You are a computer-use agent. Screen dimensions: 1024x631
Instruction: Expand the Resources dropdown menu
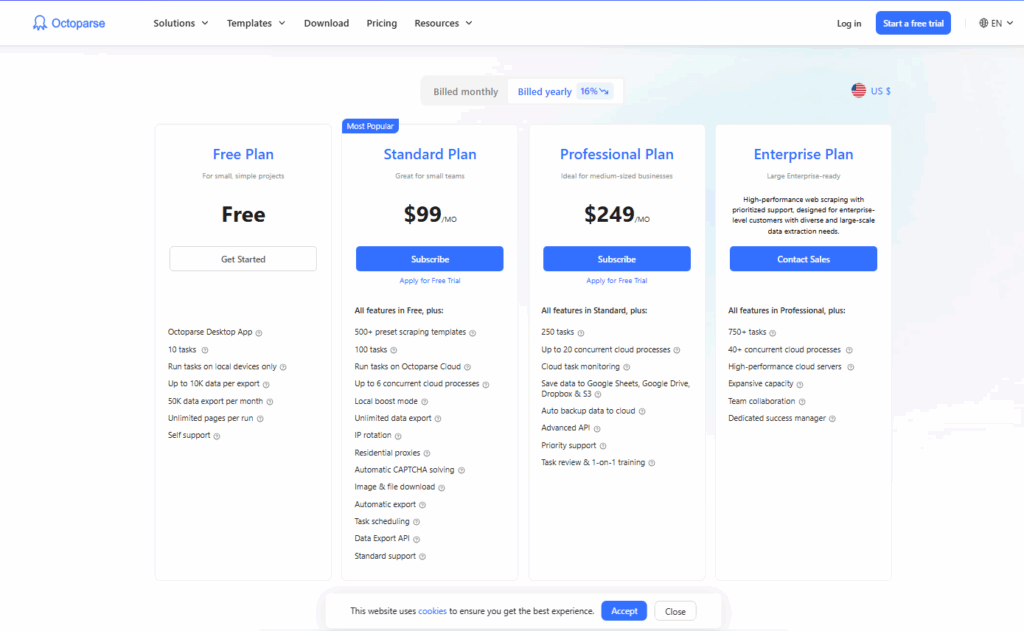(x=443, y=23)
